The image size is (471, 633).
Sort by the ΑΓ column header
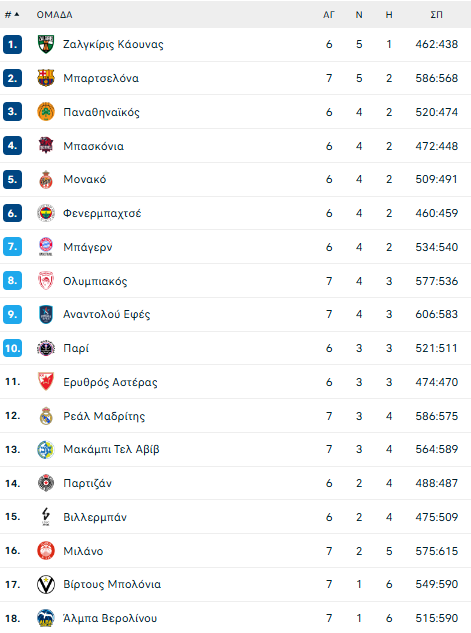pos(329,15)
